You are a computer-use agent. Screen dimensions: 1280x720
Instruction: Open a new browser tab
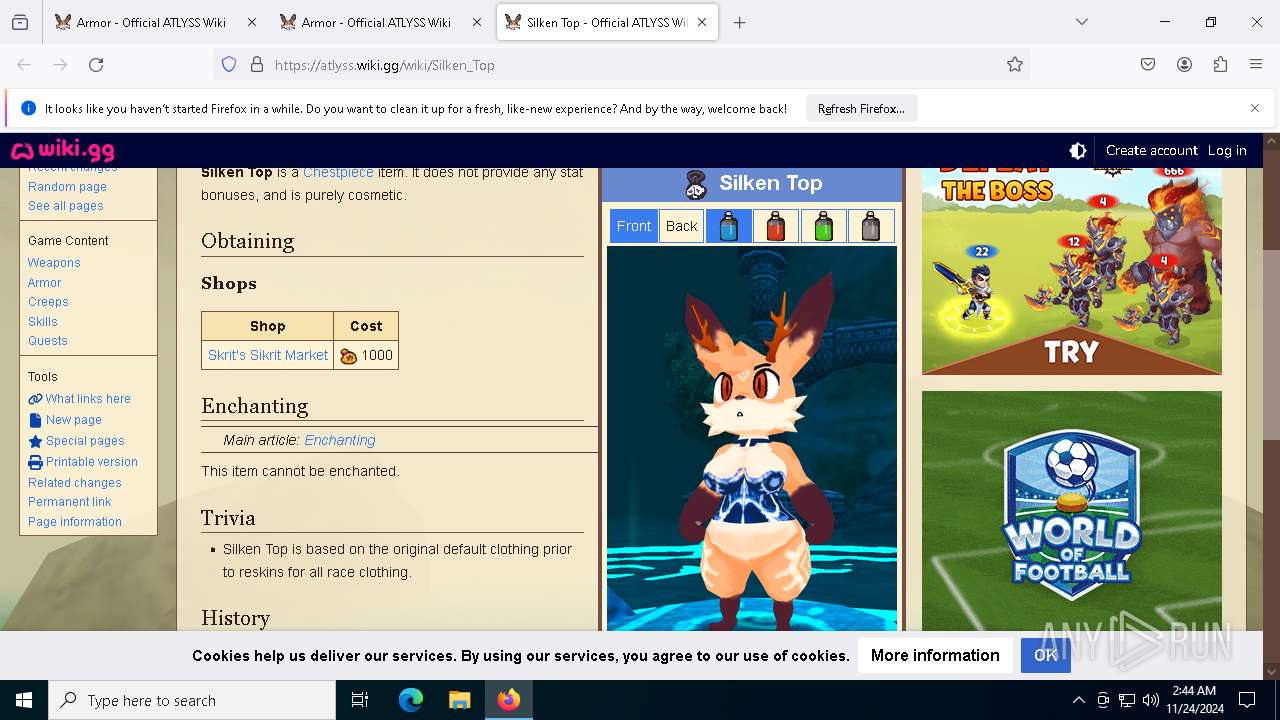[x=739, y=22]
